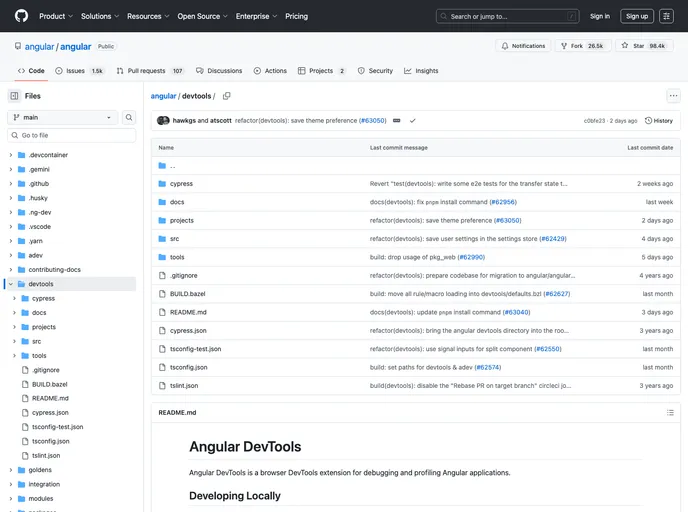Click the Search or jump to field
The height and width of the screenshot is (512, 688).
point(508,16)
